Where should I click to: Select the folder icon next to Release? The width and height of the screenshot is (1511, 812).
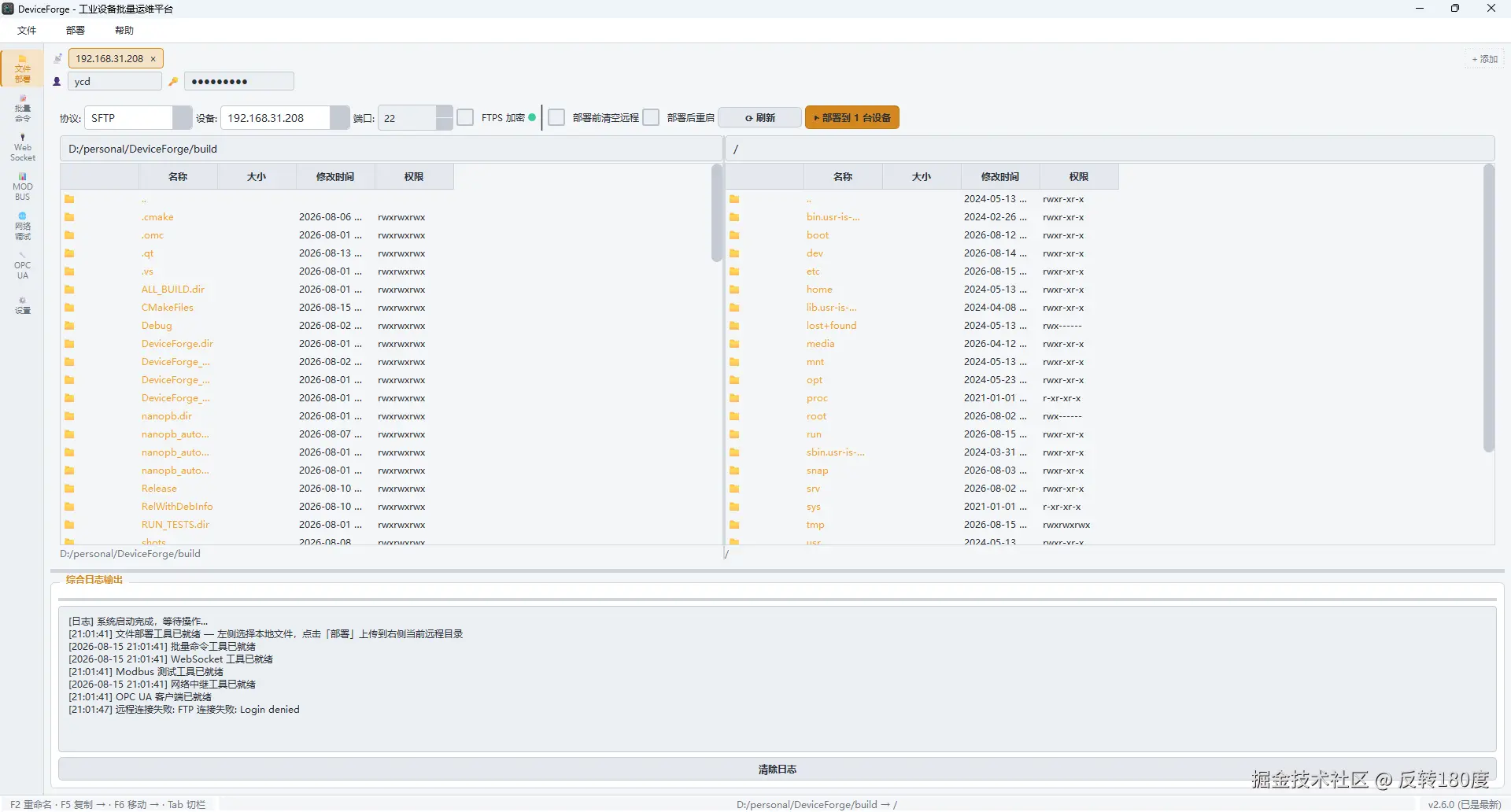(69, 489)
